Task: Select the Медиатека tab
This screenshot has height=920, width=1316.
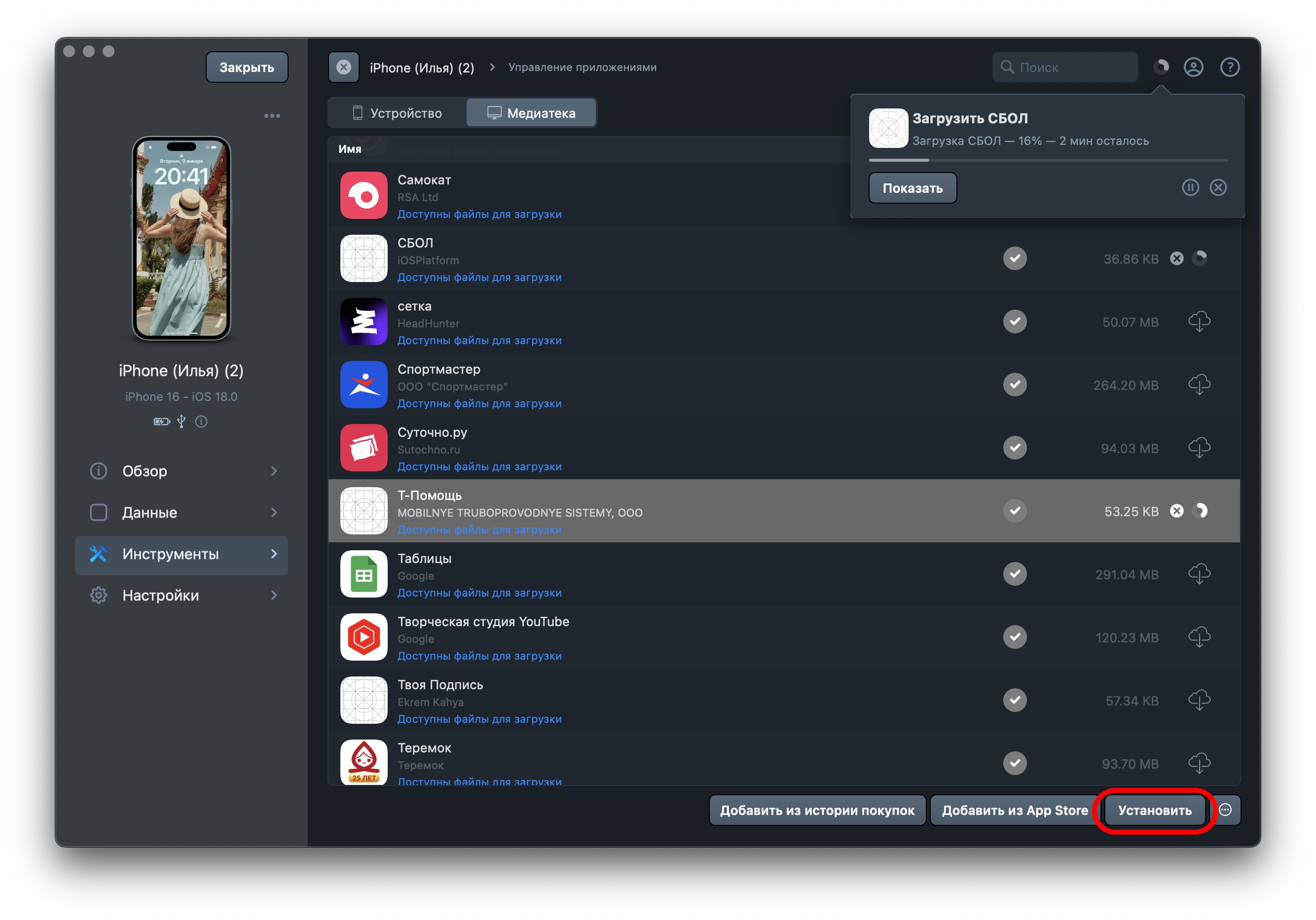Action: tap(531, 113)
